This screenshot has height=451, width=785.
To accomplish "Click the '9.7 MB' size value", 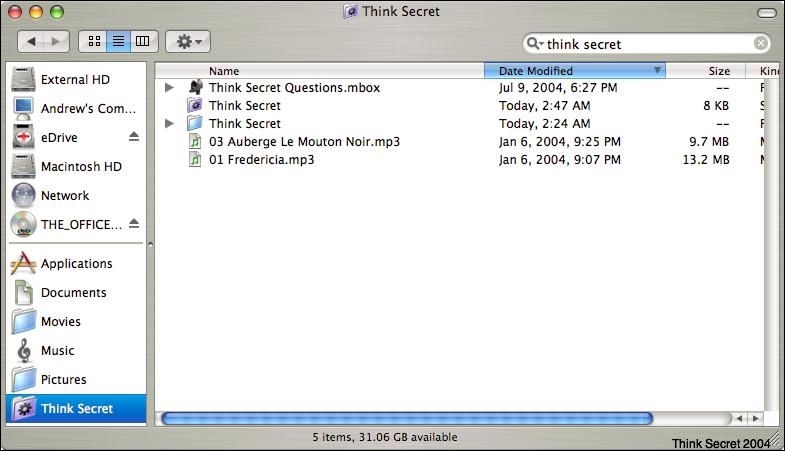I will pos(709,142).
